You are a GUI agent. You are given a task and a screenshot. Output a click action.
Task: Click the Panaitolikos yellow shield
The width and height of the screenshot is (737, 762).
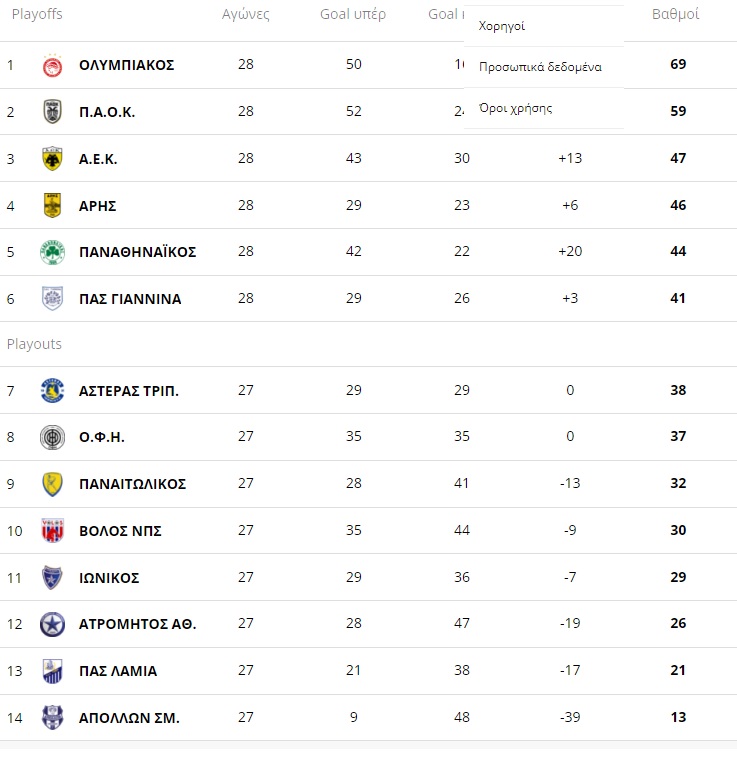click(x=52, y=484)
